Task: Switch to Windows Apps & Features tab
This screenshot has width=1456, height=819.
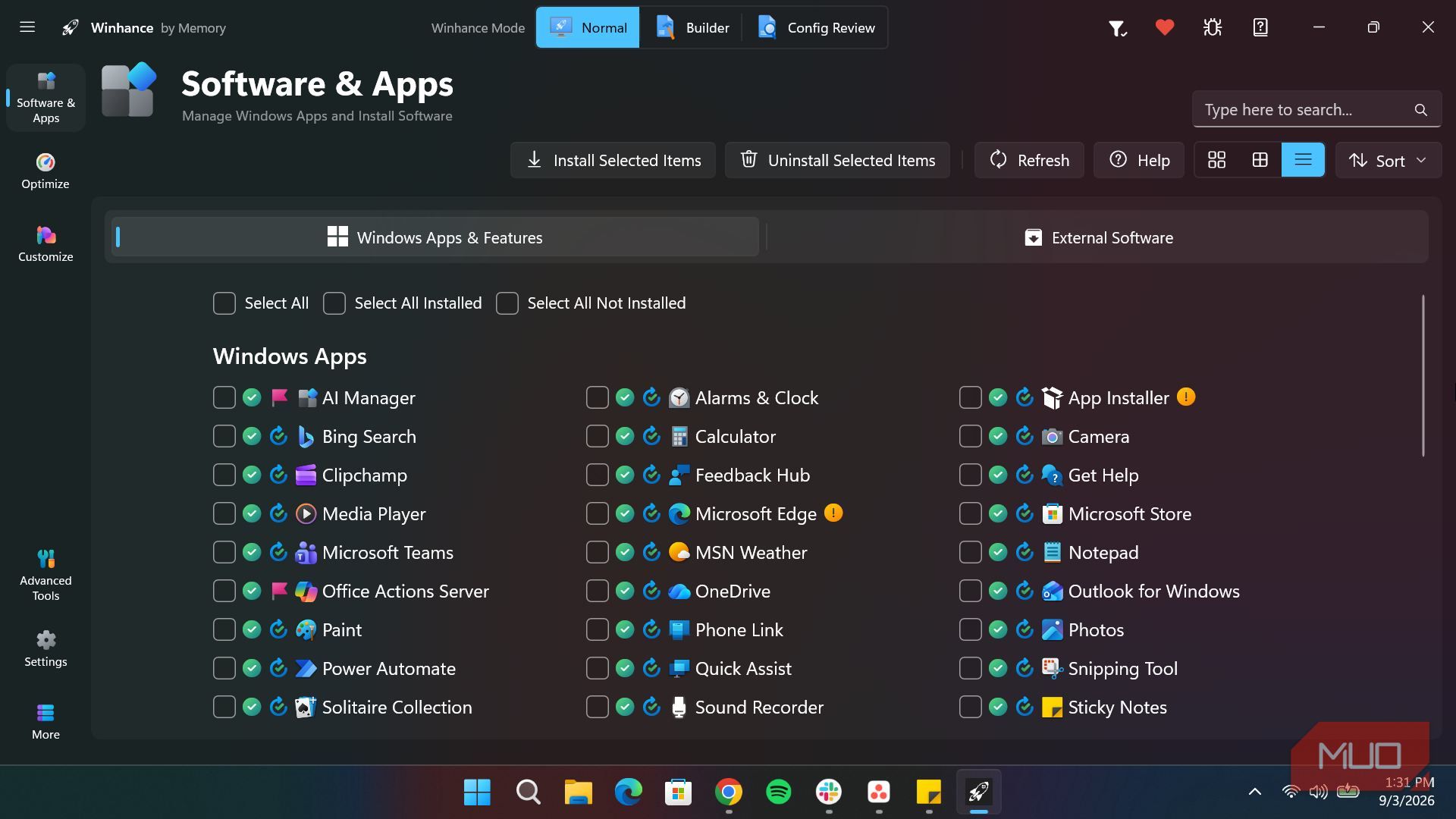Action: pos(435,237)
